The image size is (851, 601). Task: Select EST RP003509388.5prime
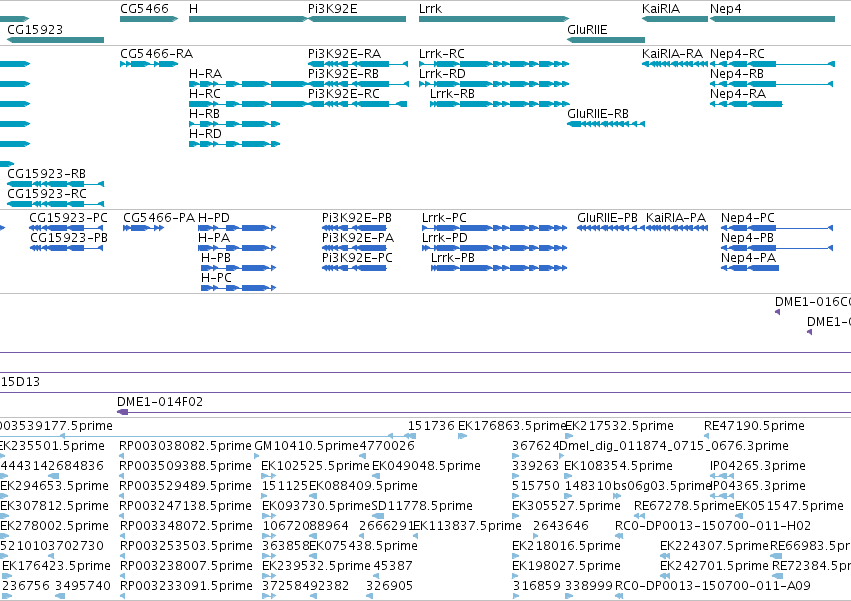point(122,476)
